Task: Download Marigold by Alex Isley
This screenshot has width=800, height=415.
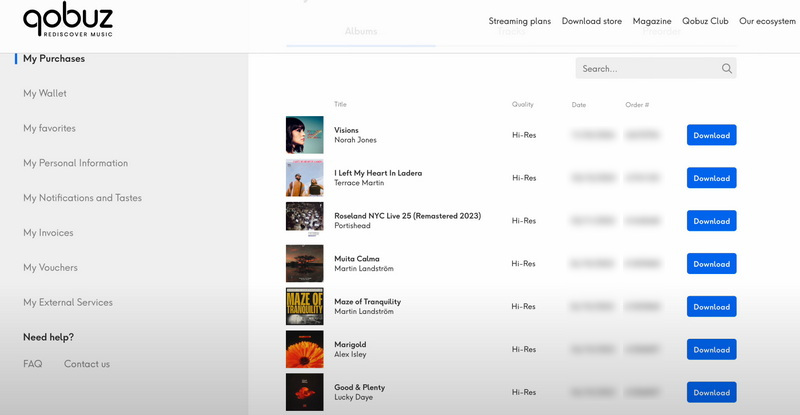Action: coord(711,349)
